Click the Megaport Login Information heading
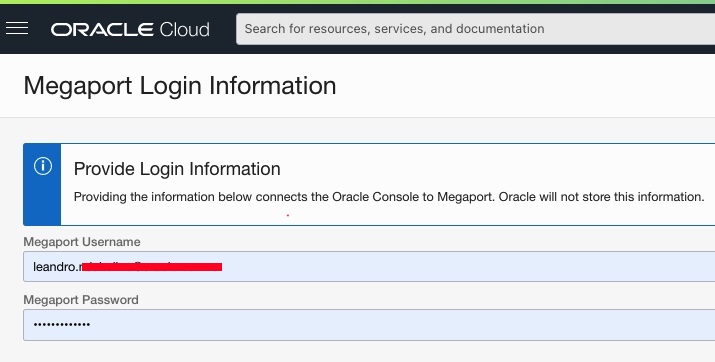This screenshot has width=715, height=362. click(x=180, y=86)
